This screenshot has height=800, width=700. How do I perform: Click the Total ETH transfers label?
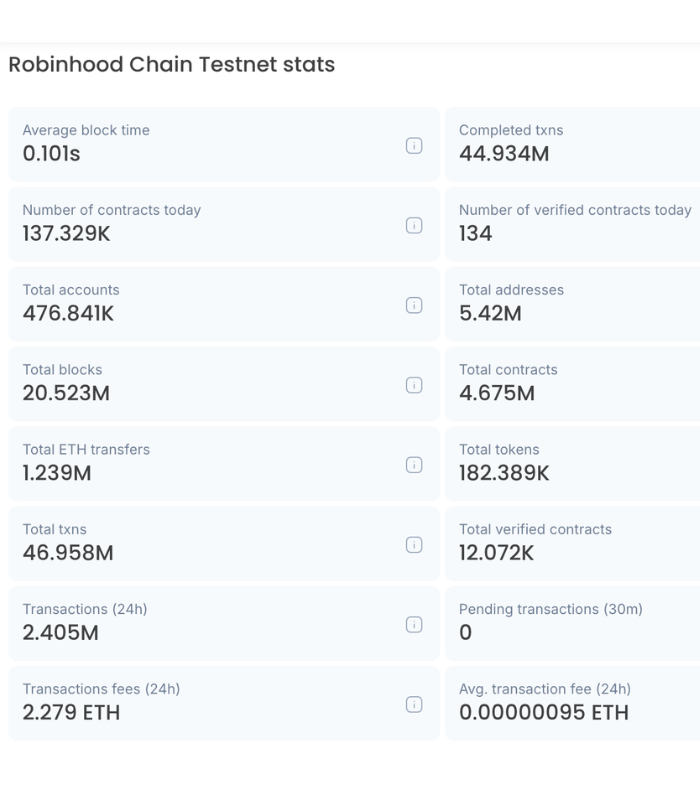[86, 449]
